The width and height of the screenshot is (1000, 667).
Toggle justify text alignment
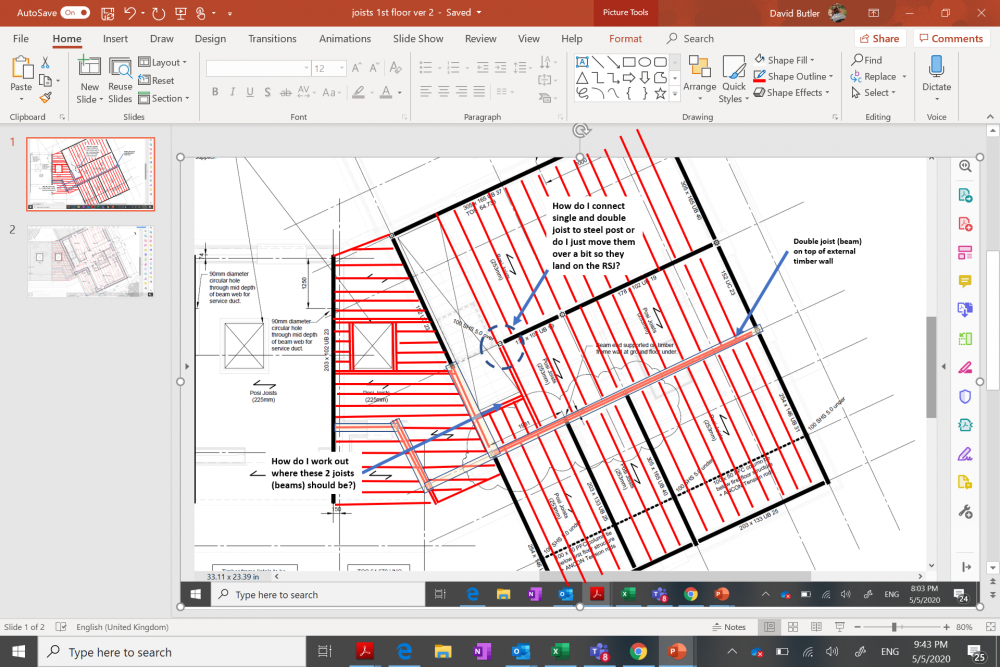pos(479,92)
